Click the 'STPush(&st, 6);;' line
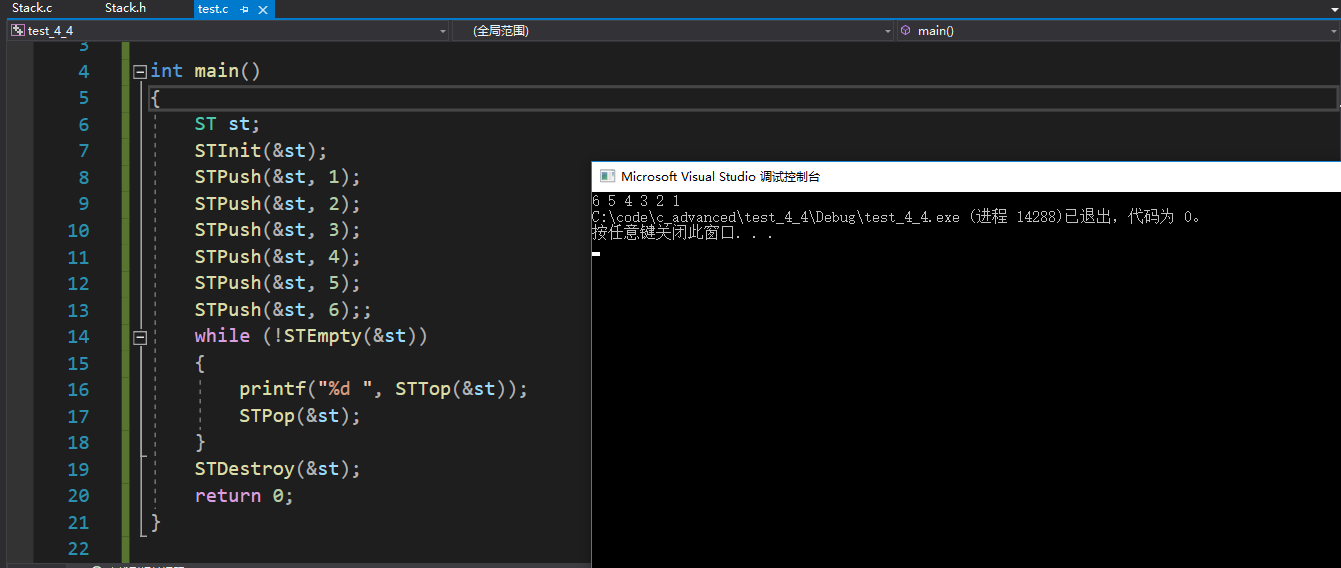Screen dimensions: 1341x568 pyautogui.click(x=283, y=310)
